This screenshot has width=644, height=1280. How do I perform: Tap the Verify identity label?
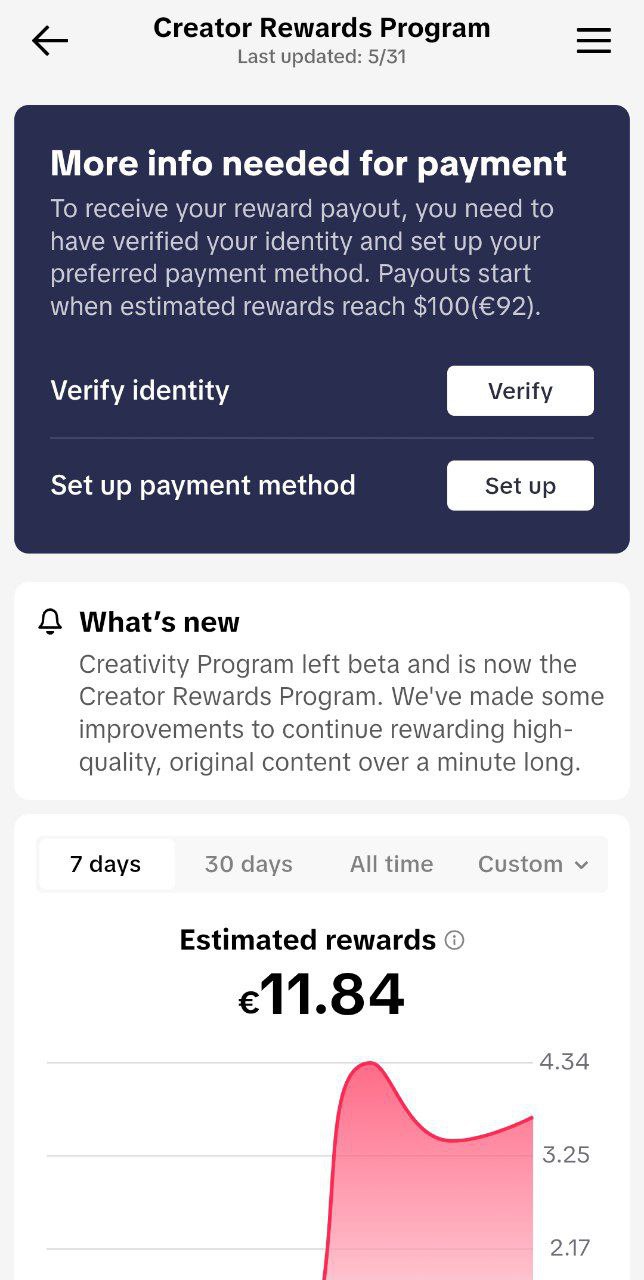pos(140,390)
